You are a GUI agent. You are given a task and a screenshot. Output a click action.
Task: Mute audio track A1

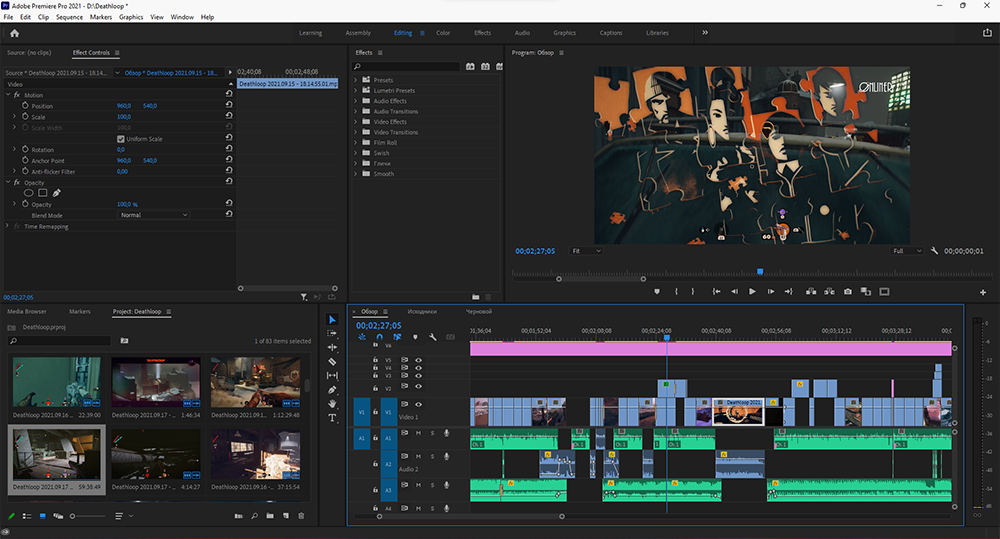419,433
